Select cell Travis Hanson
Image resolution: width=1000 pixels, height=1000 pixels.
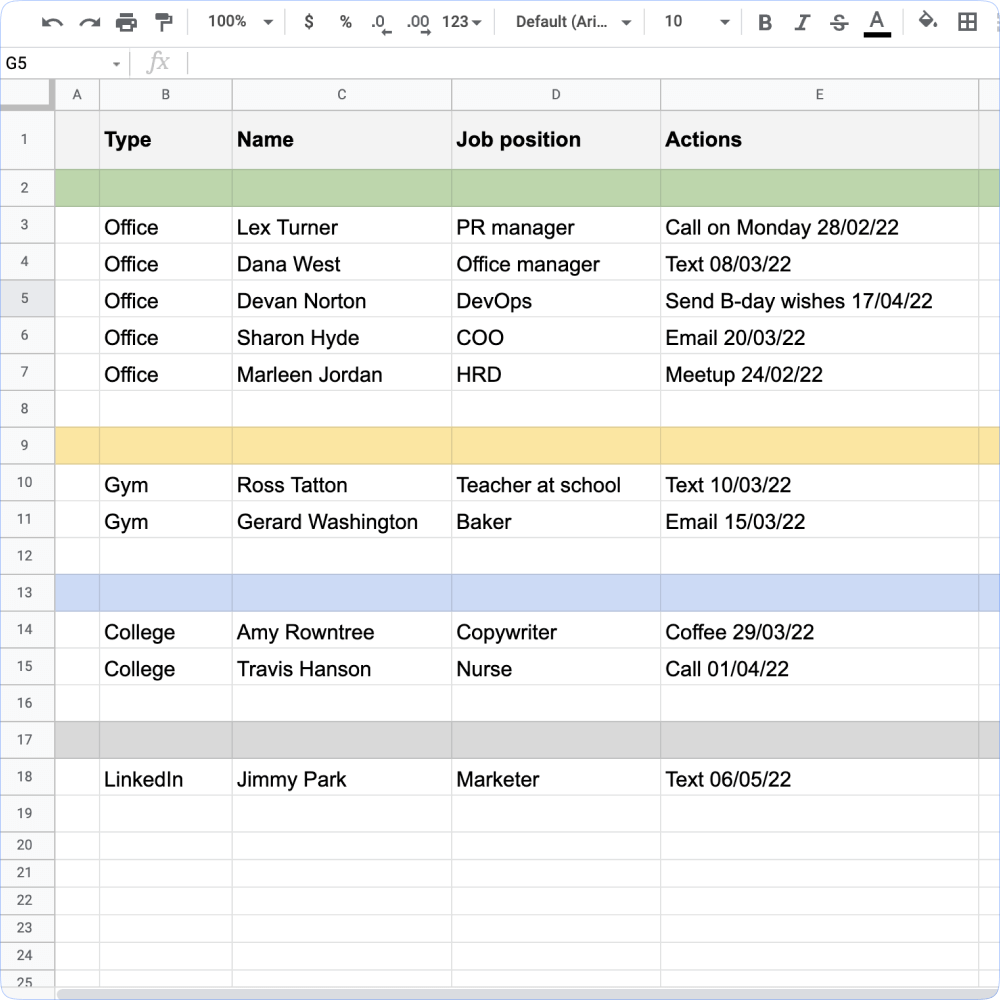point(342,667)
